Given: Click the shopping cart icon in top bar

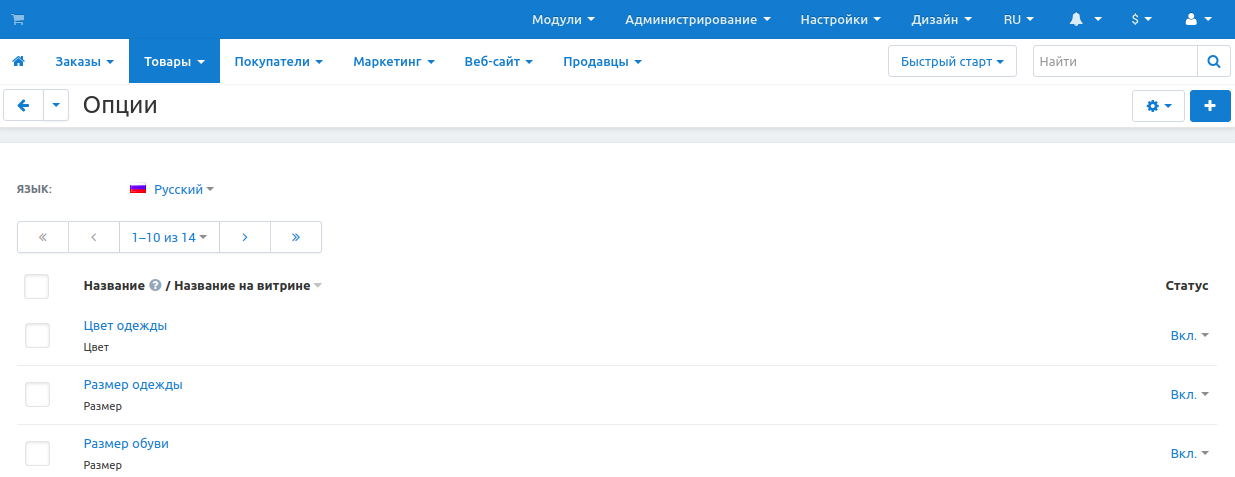Looking at the screenshot, I should (x=18, y=20).
